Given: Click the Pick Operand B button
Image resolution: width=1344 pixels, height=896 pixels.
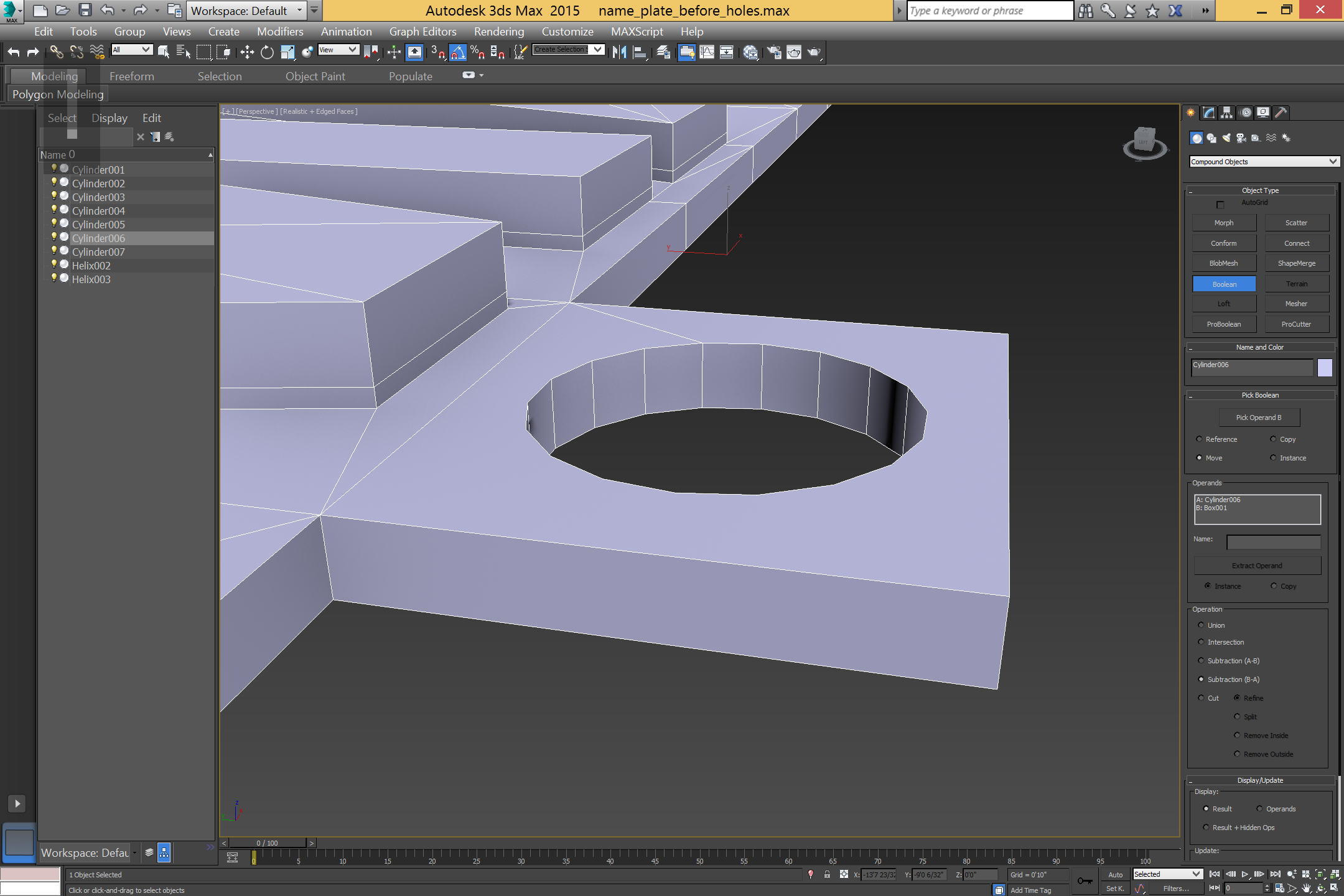Looking at the screenshot, I should (1259, 418).
